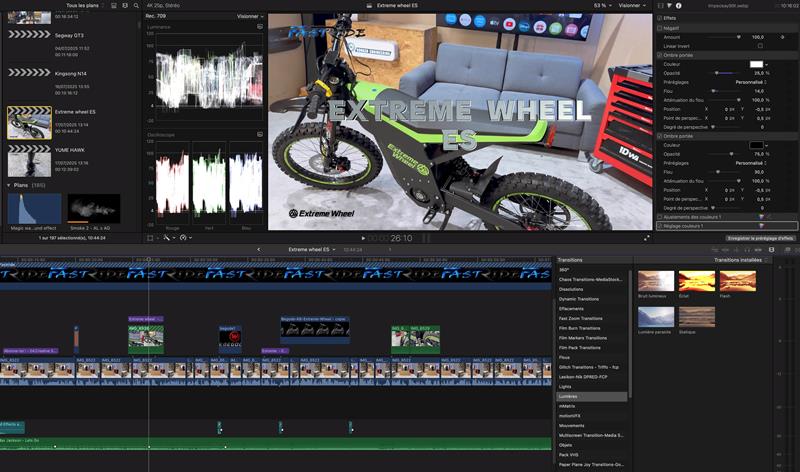This screenshot has width=800, height=472.
Task: Open the scopes Visionner dropdown
Action: pos(250,16)
